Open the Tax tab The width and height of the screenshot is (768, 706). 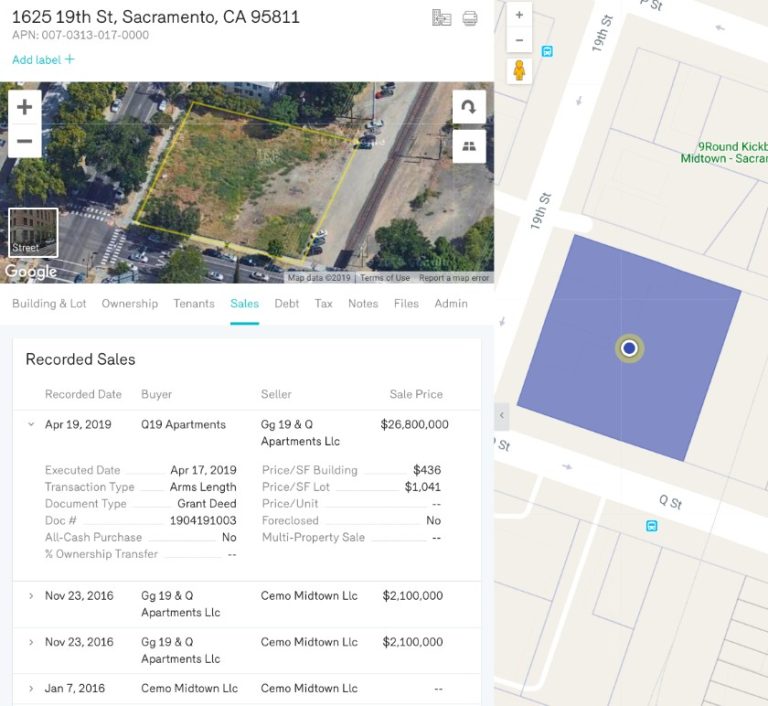(x=323, y=304)
